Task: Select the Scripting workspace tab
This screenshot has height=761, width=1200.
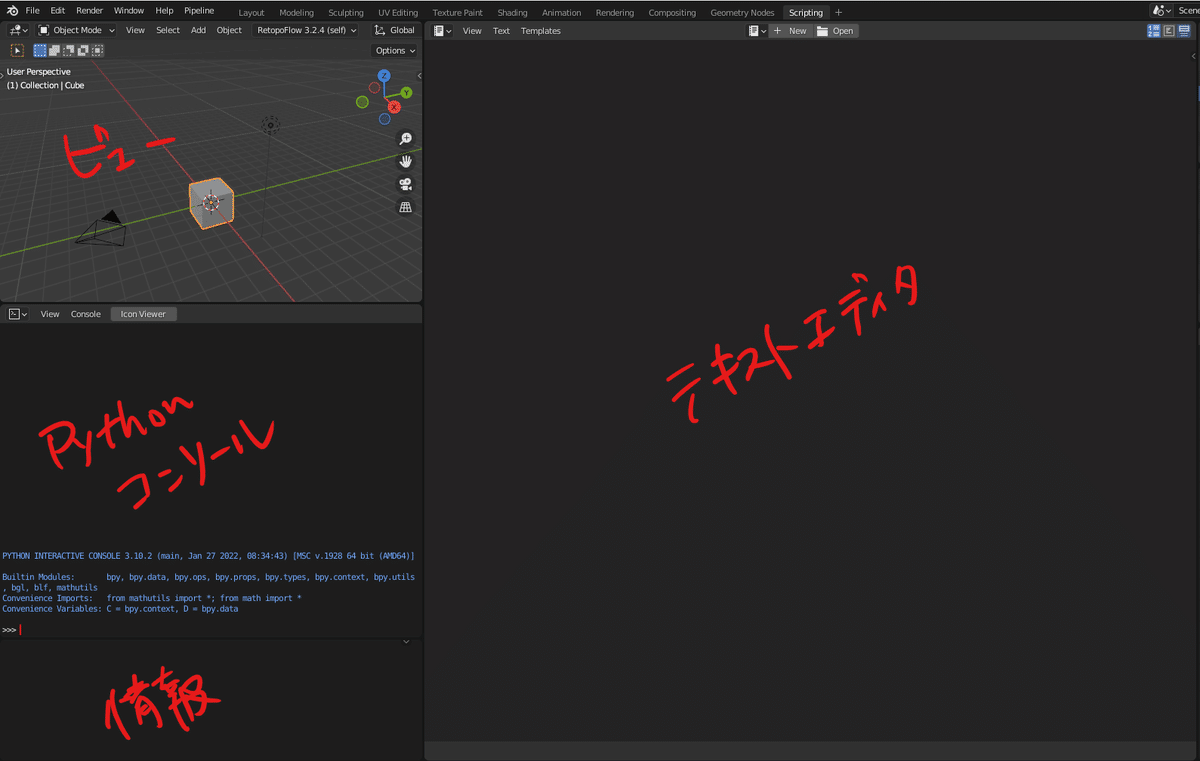Action: click(x=805, y=13)
